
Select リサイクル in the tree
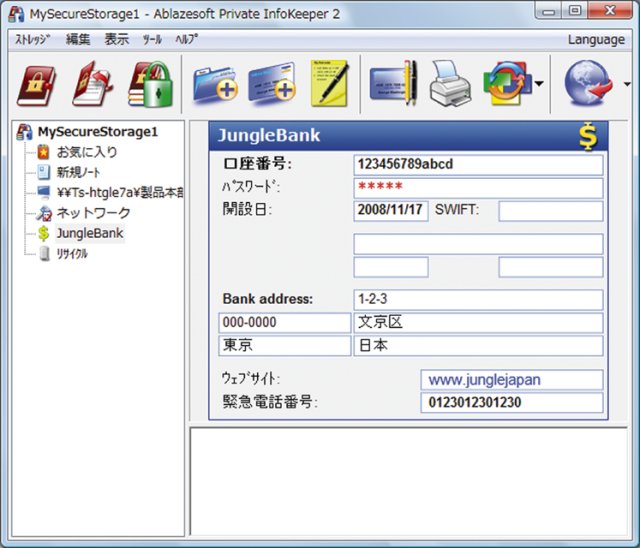pyautogui.click(x=72, y=254)
